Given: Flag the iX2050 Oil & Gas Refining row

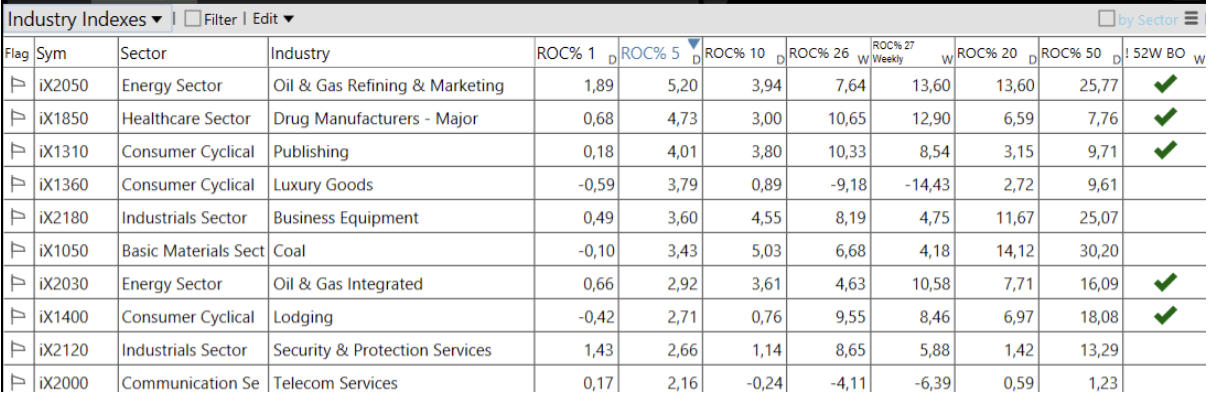Looking at the screenshot, I should [x=17, y=86].
